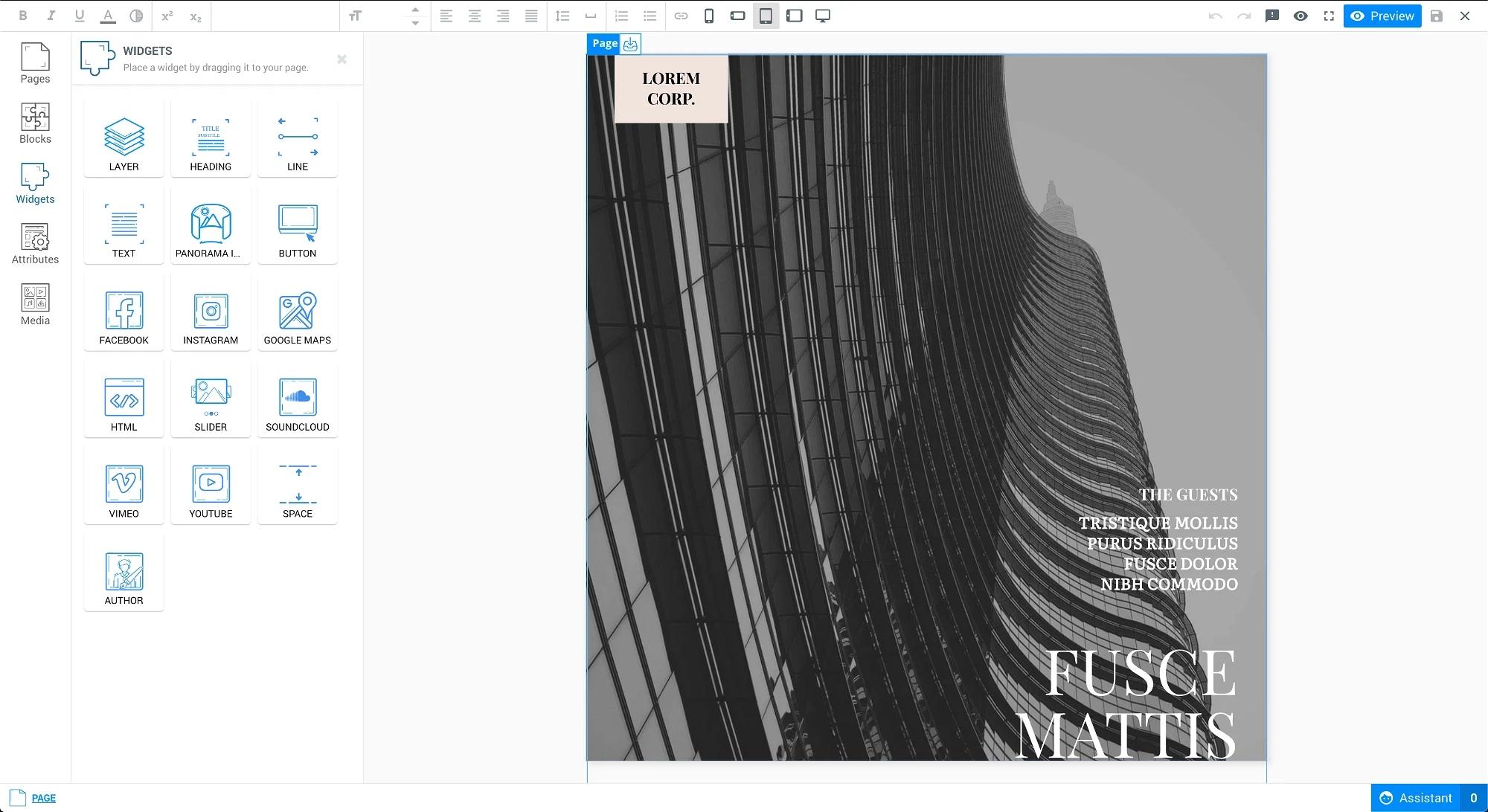
Task: Open the Blocks panel in the sidebar
Action: pyautogui.click(x=34, y=123)
